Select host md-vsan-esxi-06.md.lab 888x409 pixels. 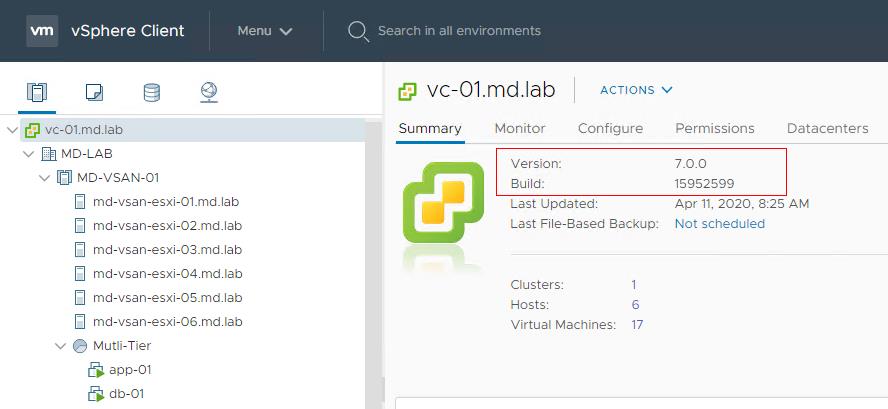168,322
